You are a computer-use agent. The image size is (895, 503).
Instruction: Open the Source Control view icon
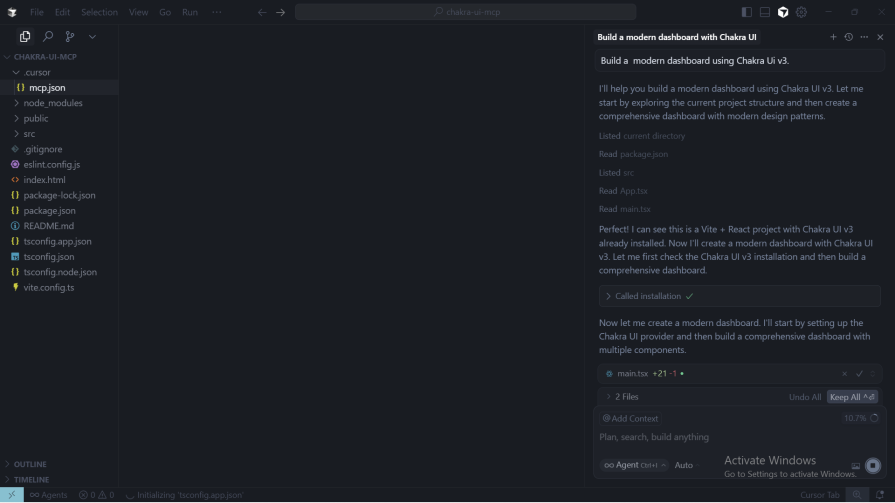pyautogui.click(x=70, y=36)
